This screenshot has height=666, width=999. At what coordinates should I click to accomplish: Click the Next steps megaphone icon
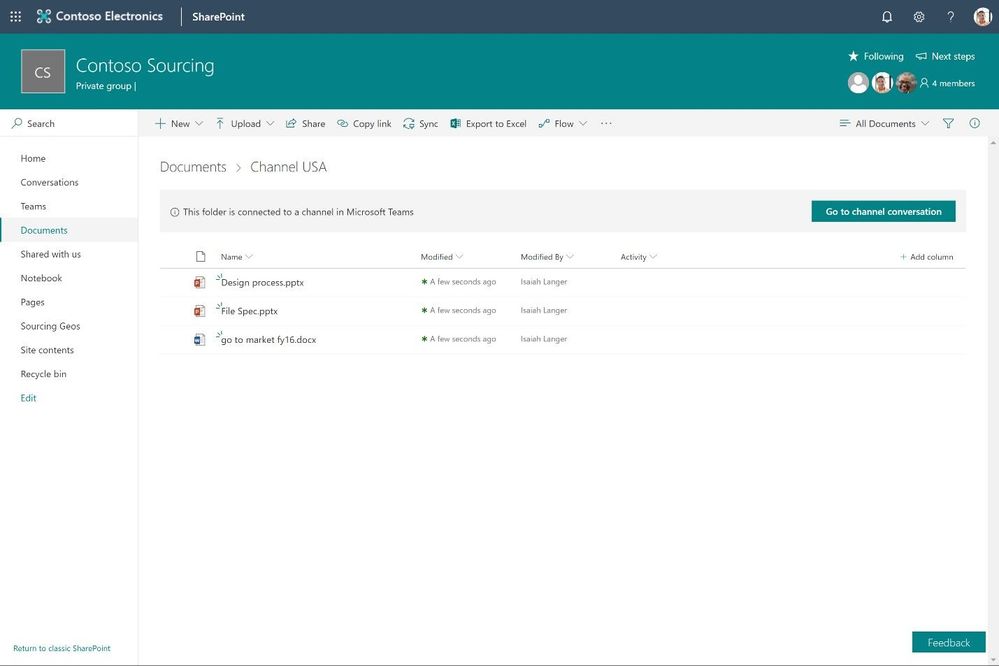(921, 56)
